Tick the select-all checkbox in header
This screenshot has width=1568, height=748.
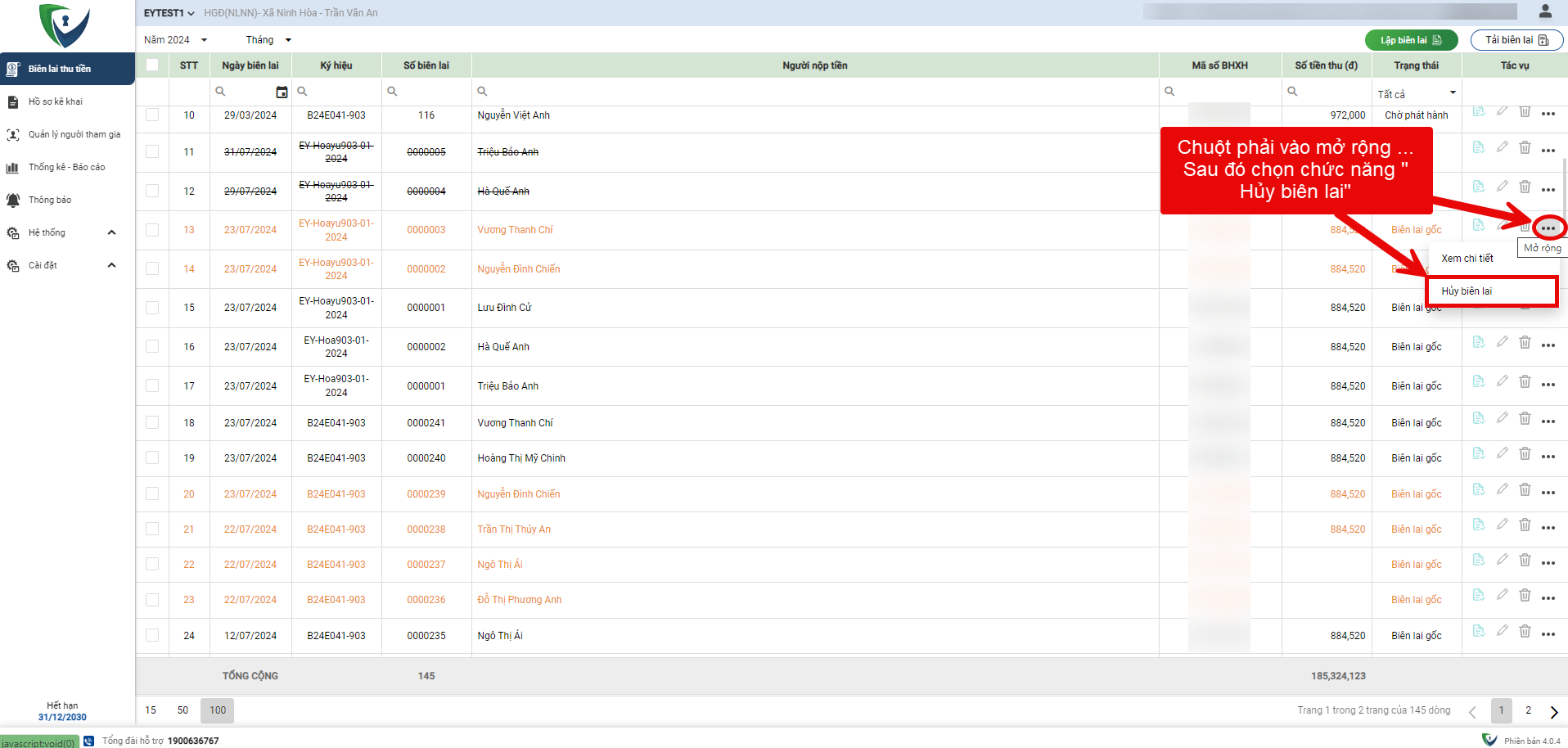click(152, 65)
